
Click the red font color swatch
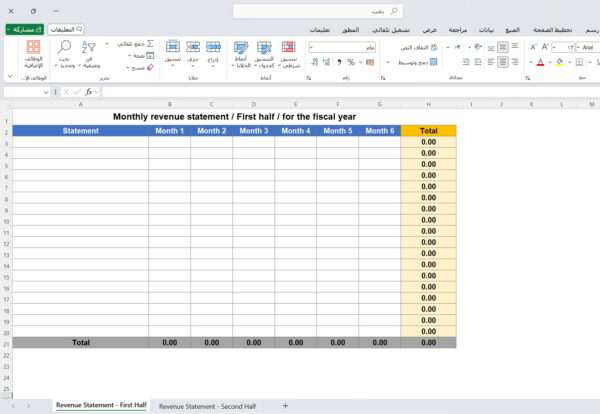tap(539, 62)
